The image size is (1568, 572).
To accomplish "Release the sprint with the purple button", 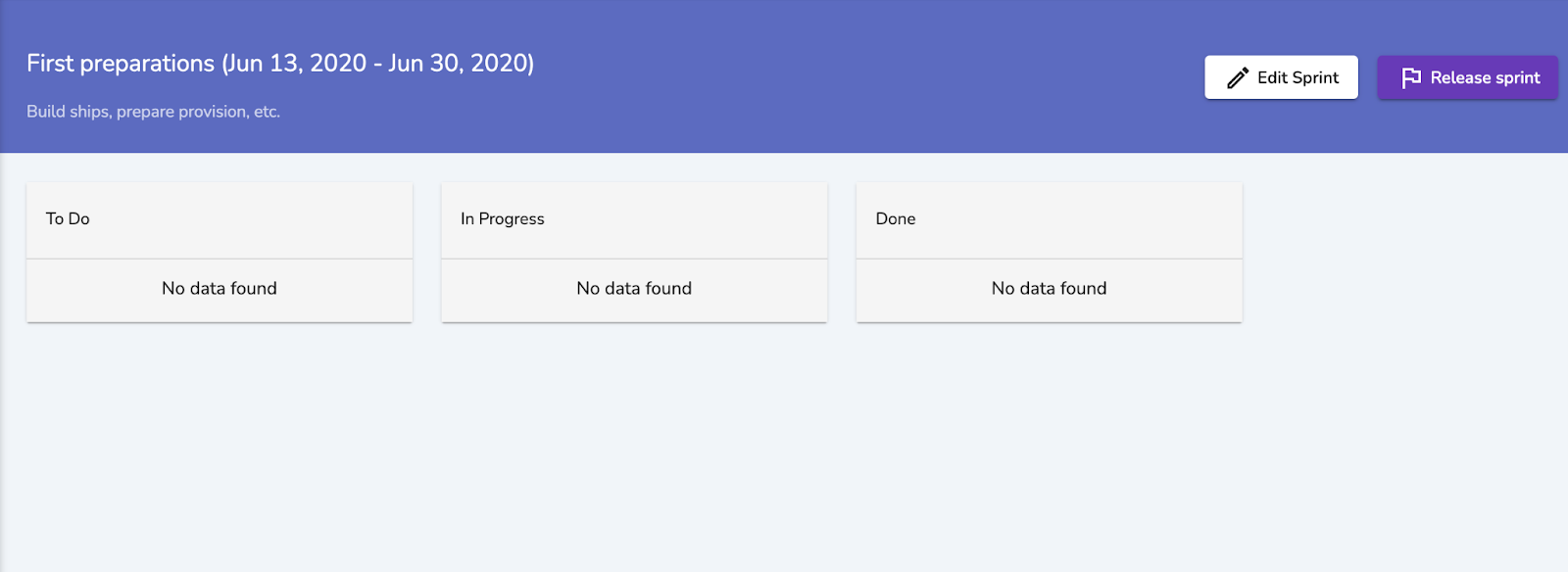I will pos(1468,77).
